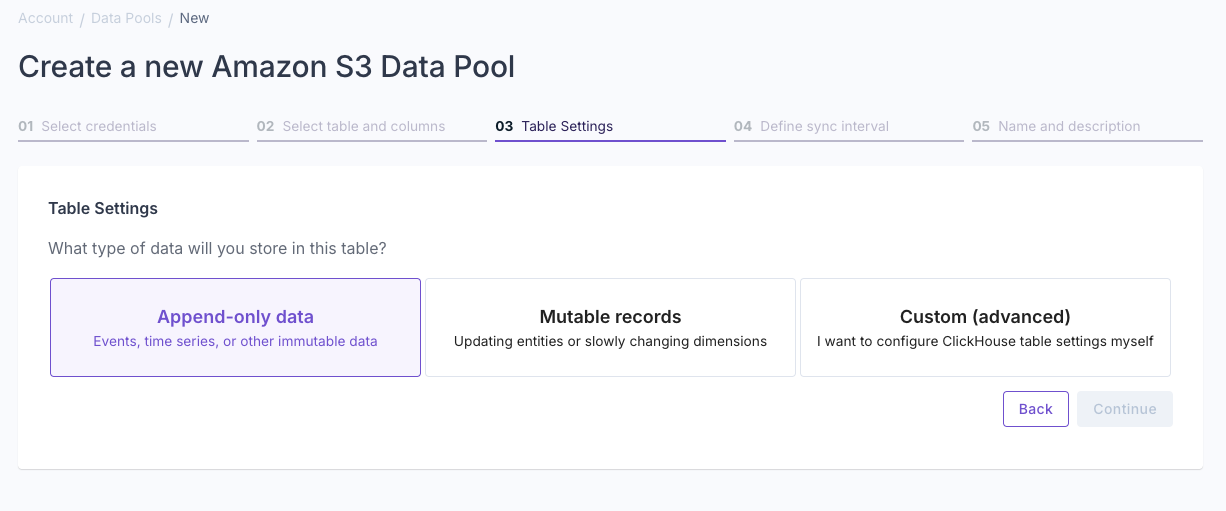
Task: Go to step 04 Define sync interval
Action: (849, 127)
